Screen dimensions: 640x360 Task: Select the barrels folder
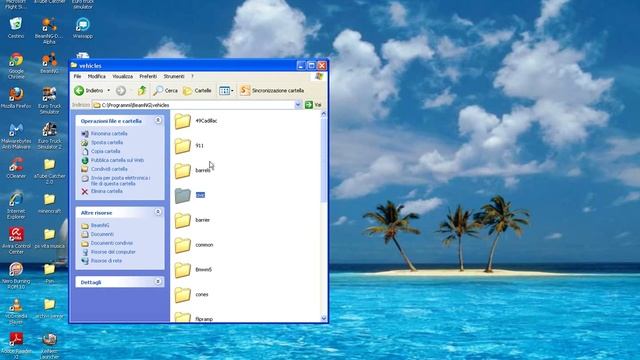pyautogui.click(x=193, y=171)
